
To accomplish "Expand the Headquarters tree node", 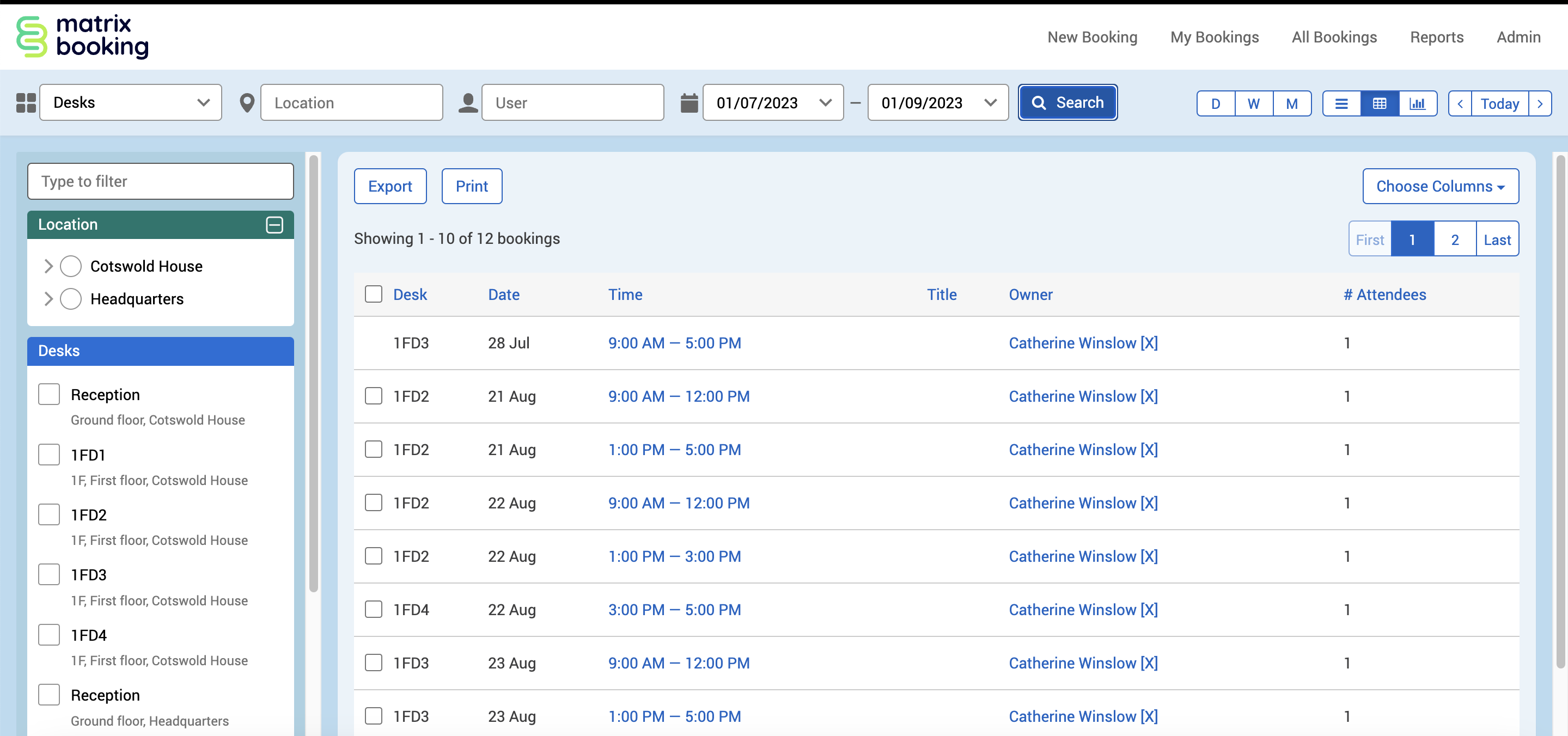I will click(x=48, y=299).
